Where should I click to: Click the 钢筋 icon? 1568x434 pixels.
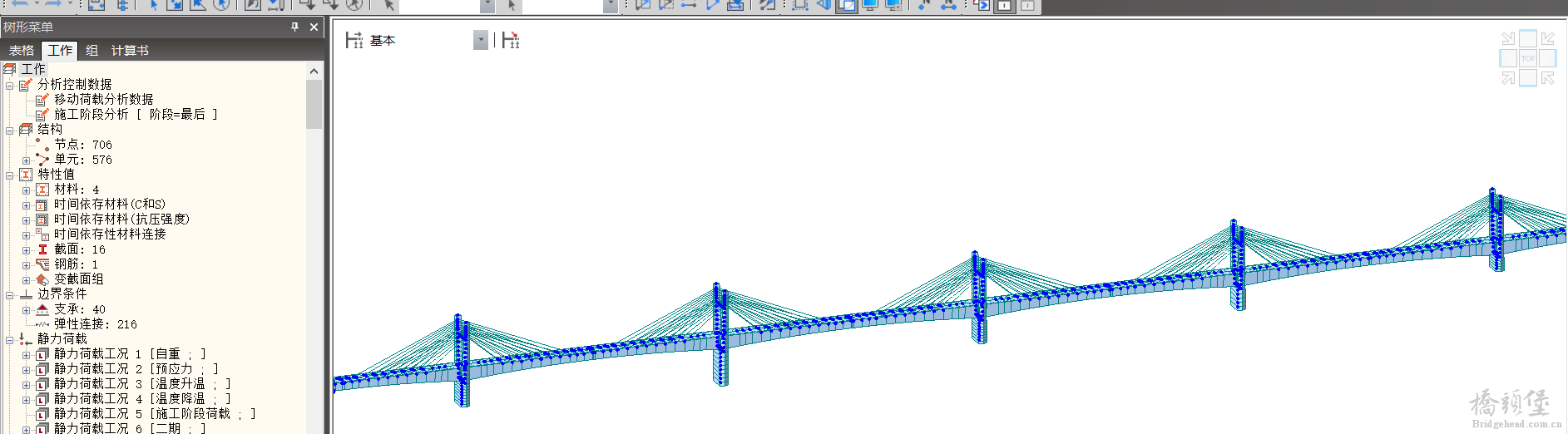click(42, 264)
